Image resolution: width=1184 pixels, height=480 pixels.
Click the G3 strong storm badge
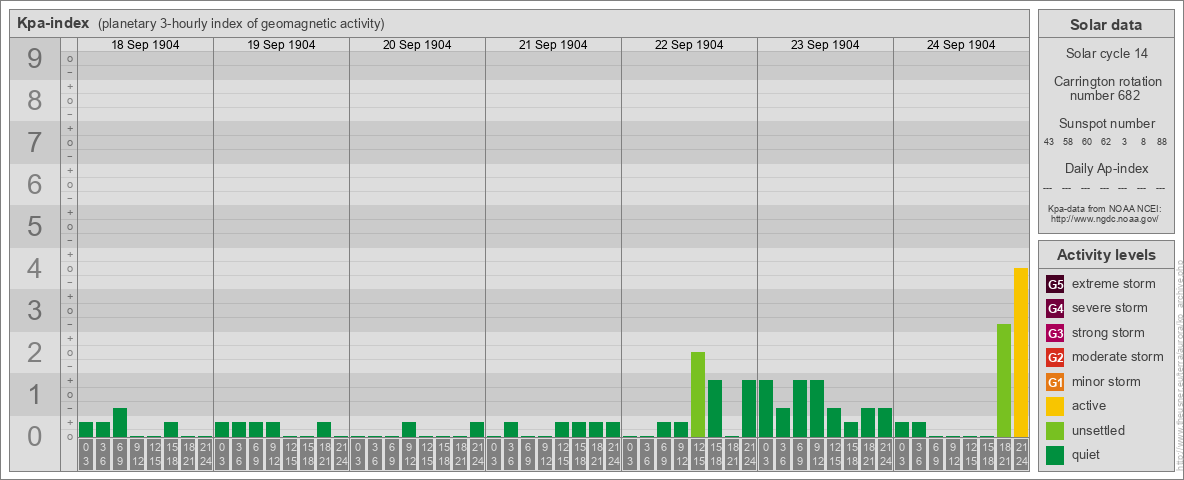(1055, 333)
